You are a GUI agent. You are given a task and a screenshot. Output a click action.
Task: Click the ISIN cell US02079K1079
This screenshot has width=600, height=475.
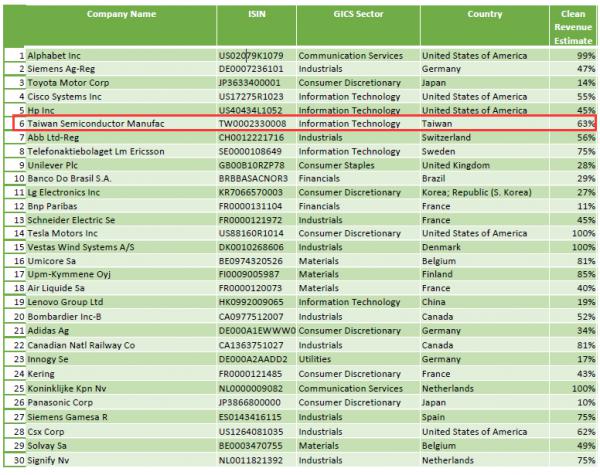click(x=256, y=55)
